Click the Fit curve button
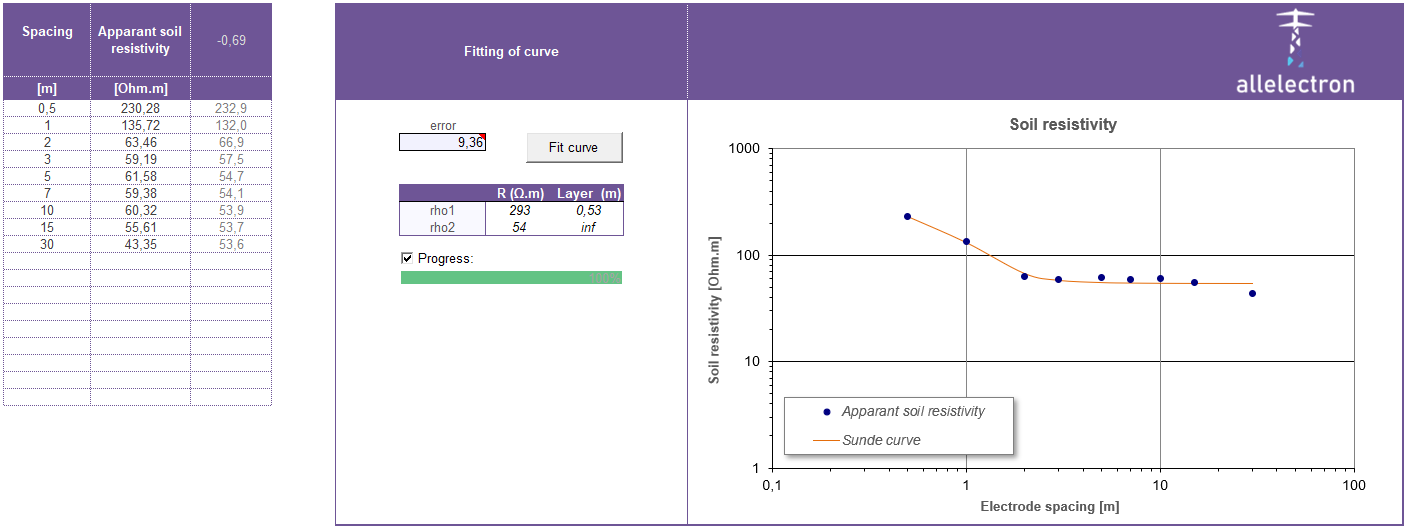 [x=574, y=147]
